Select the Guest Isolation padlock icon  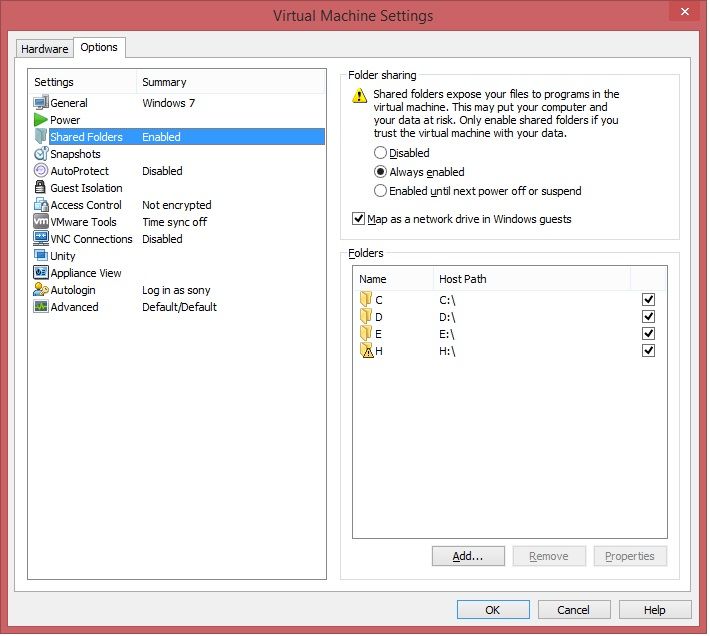41,188
